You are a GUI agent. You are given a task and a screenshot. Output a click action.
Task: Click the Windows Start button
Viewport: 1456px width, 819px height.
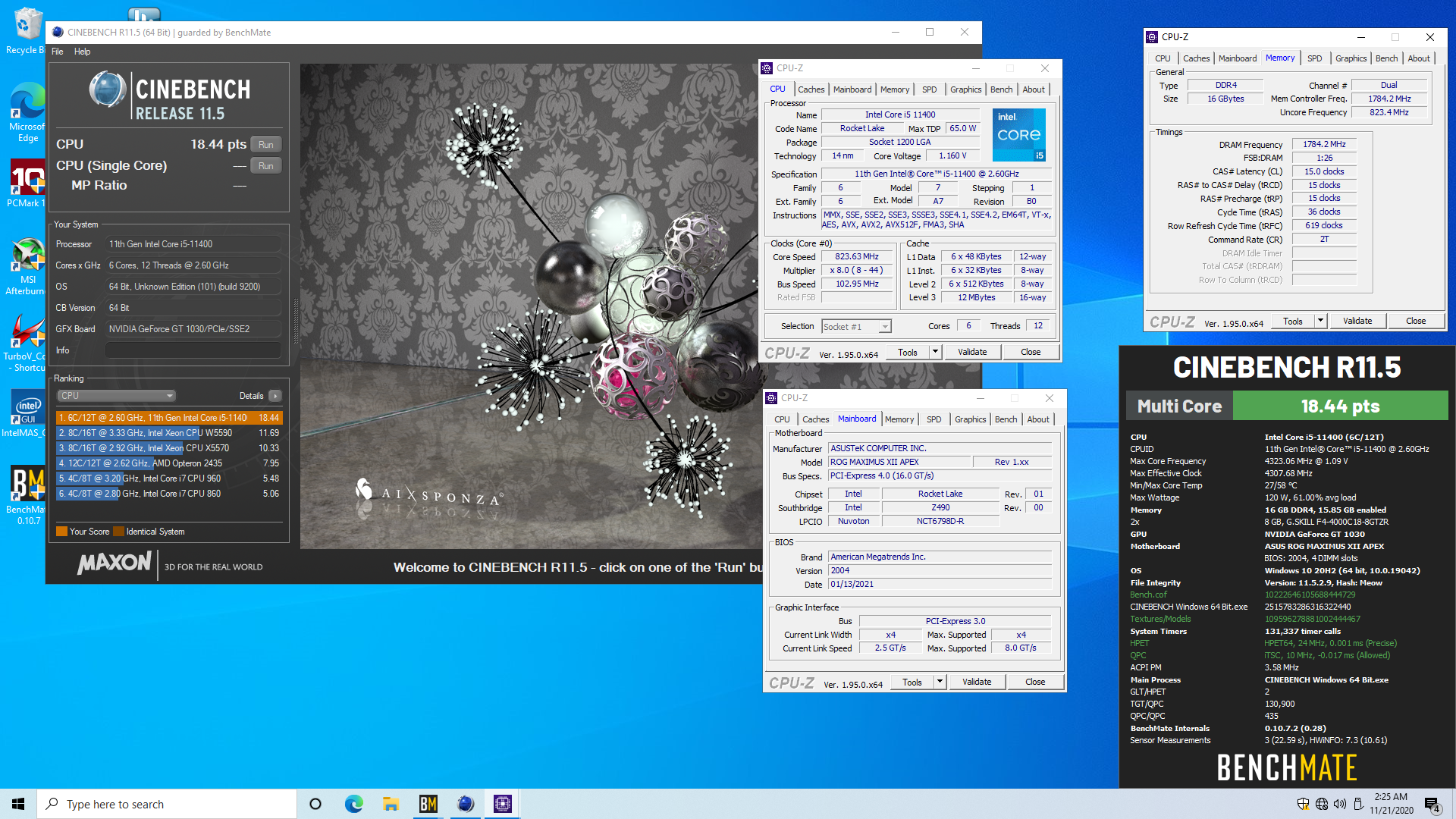18,804
